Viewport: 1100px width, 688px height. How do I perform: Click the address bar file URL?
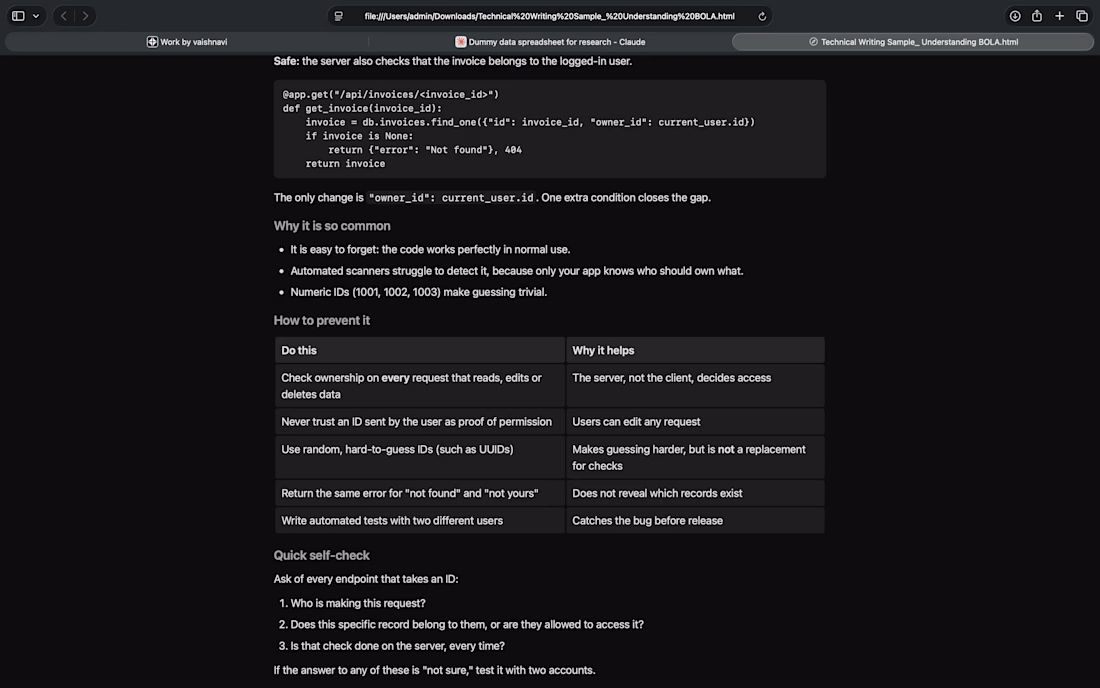(x=549, y=16)
